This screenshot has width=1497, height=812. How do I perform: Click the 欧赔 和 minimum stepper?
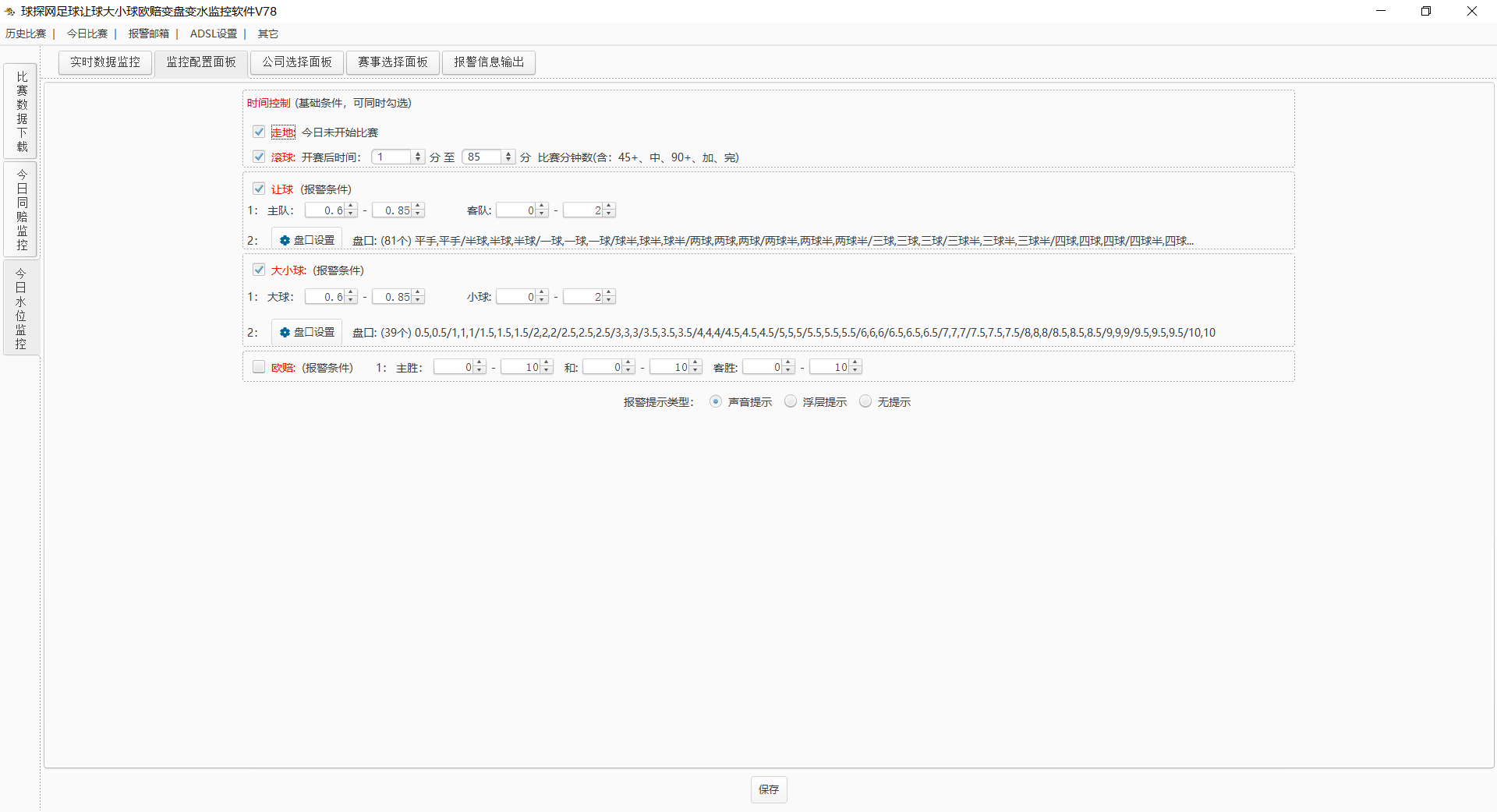tap(628, 367)
